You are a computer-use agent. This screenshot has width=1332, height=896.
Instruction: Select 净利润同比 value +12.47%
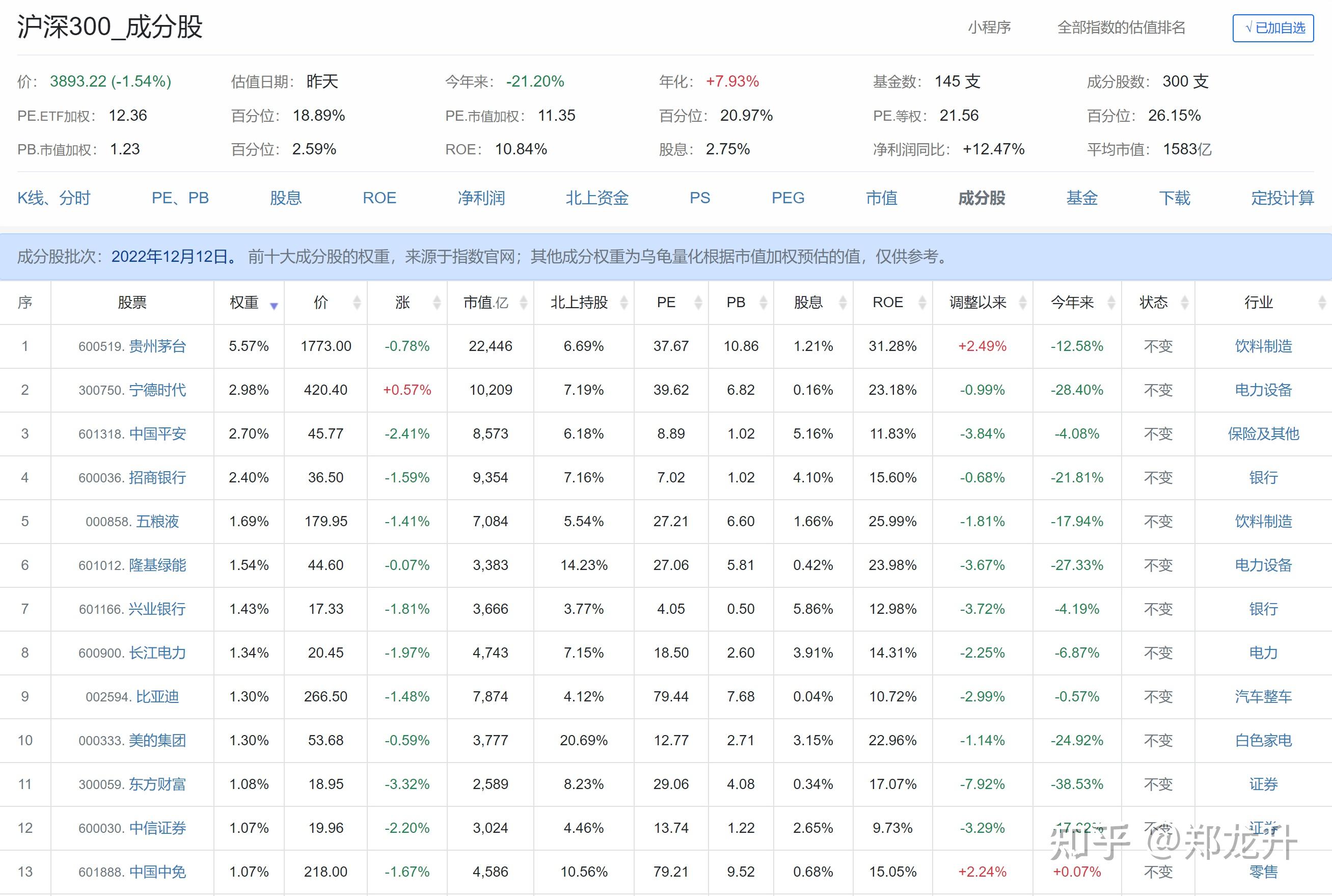click(993, 149)
